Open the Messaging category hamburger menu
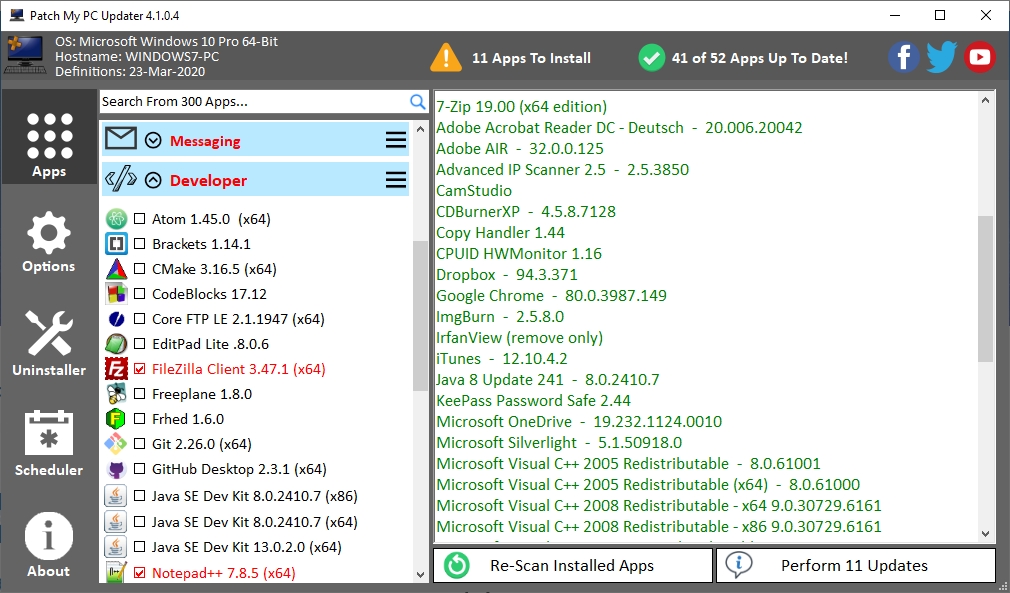The image size is (1010, 593). tap(396, 140)
